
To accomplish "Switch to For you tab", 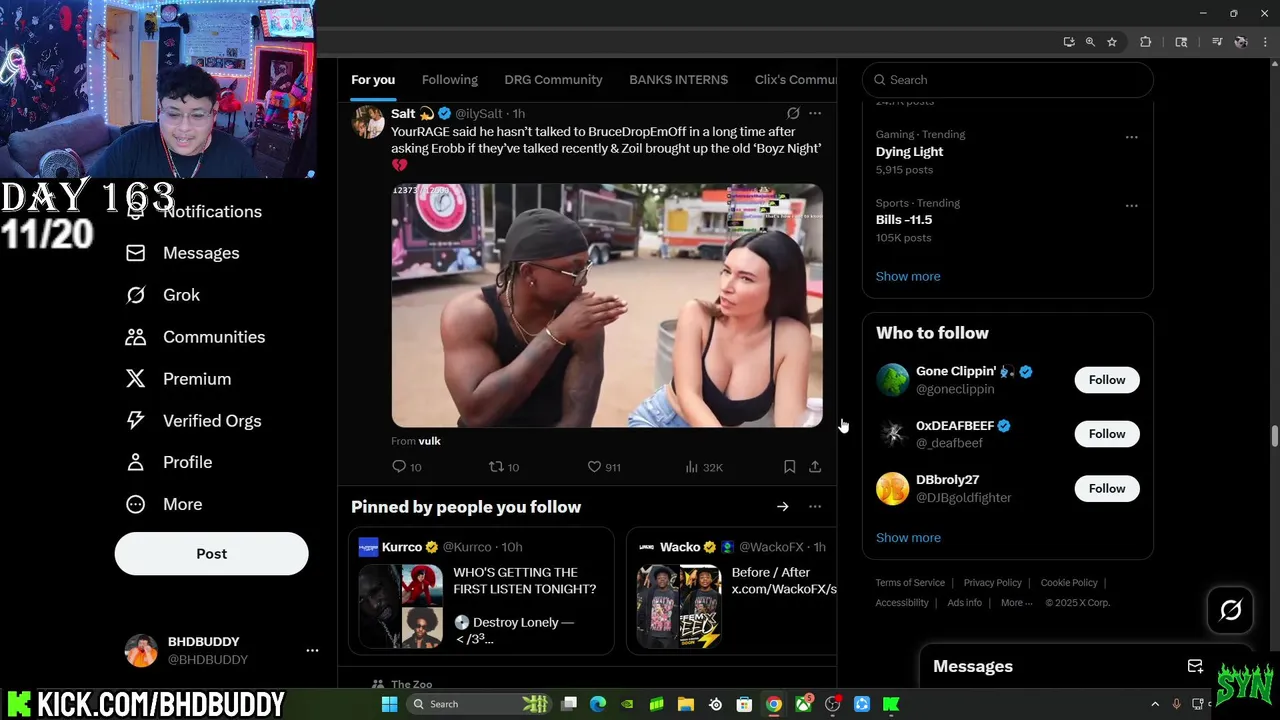I will click(x=373, y=80).
